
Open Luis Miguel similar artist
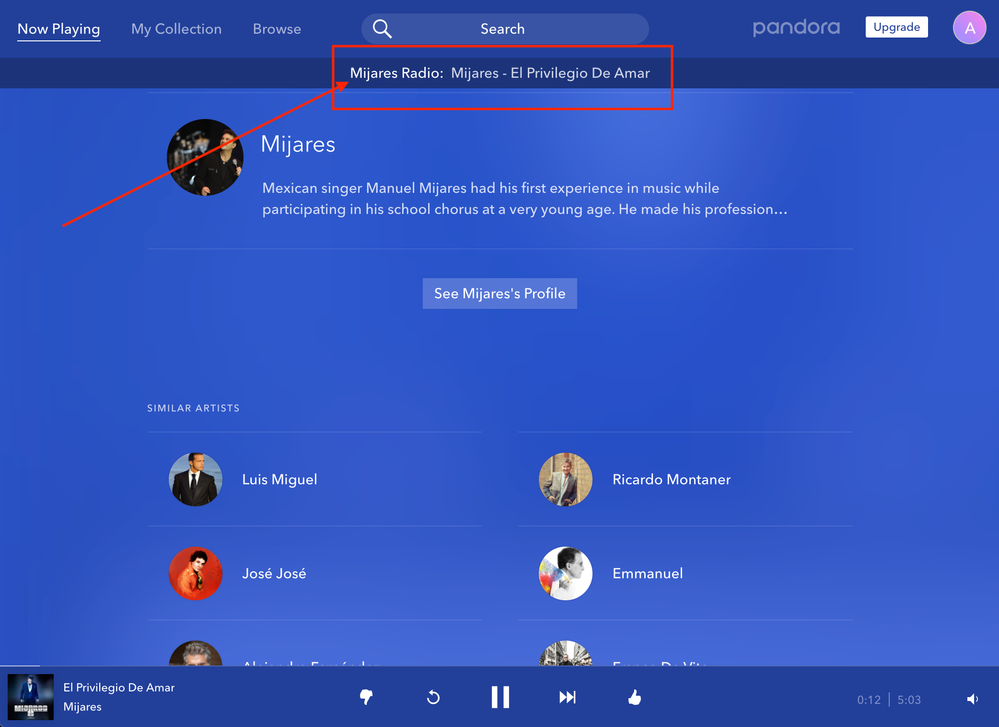[x=279, y=480]
